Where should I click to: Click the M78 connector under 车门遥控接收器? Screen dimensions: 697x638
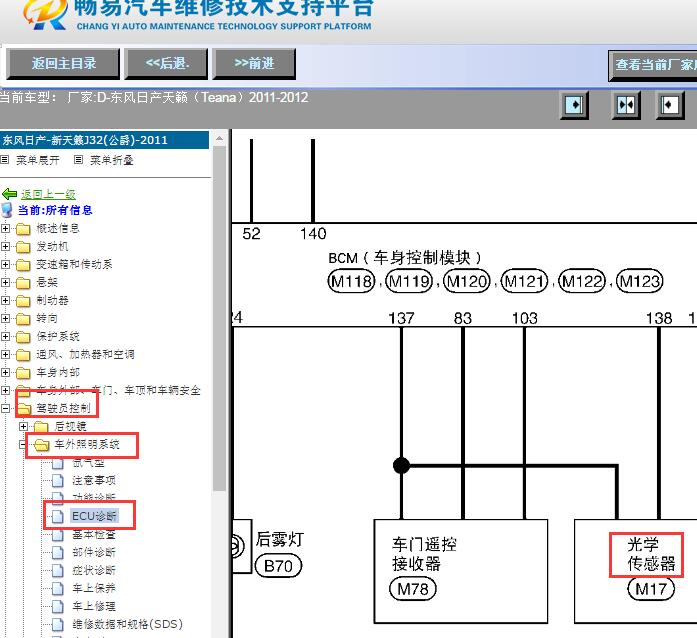[x=413, y=590]
